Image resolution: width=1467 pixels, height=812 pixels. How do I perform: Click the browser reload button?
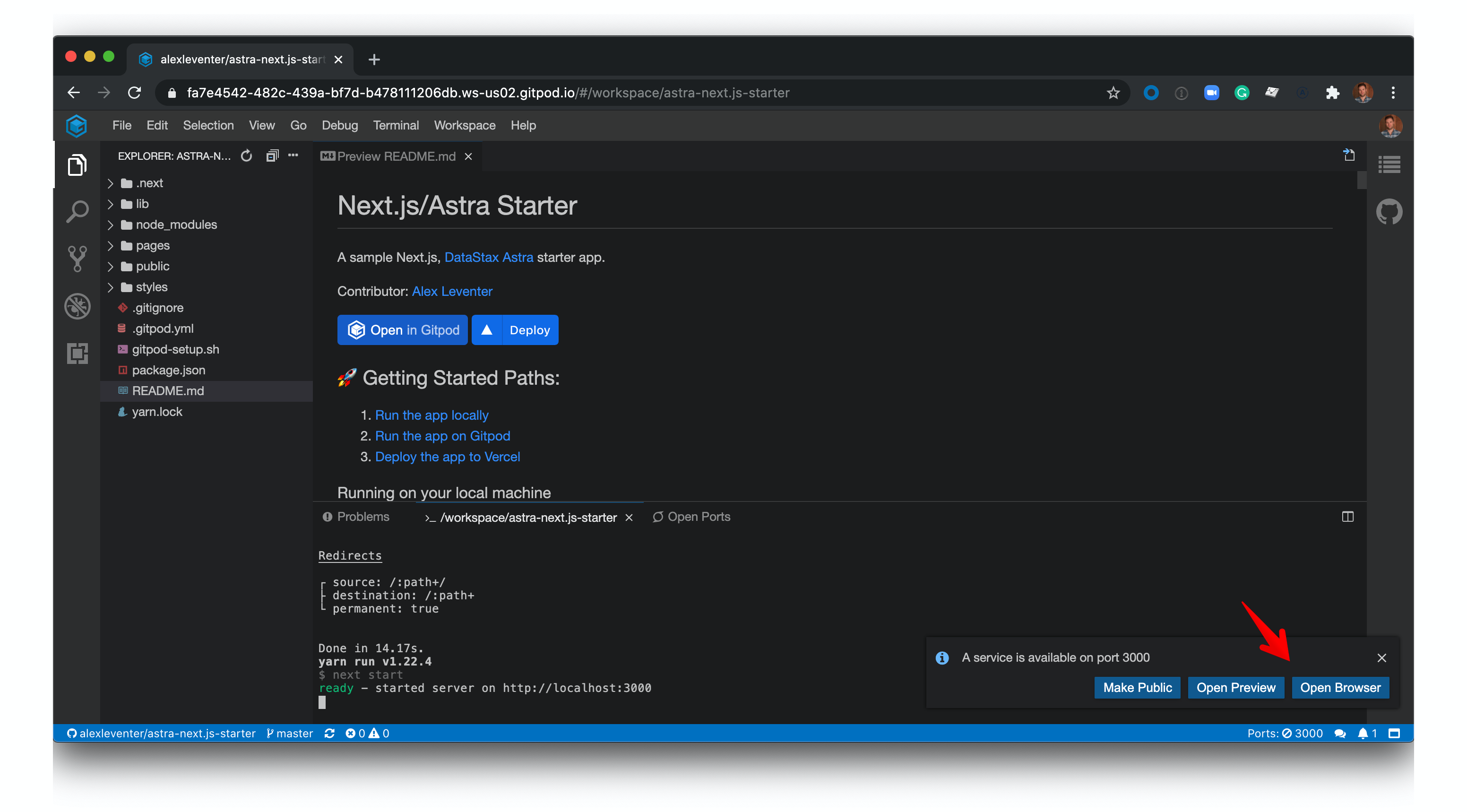[x=134, y=92]
